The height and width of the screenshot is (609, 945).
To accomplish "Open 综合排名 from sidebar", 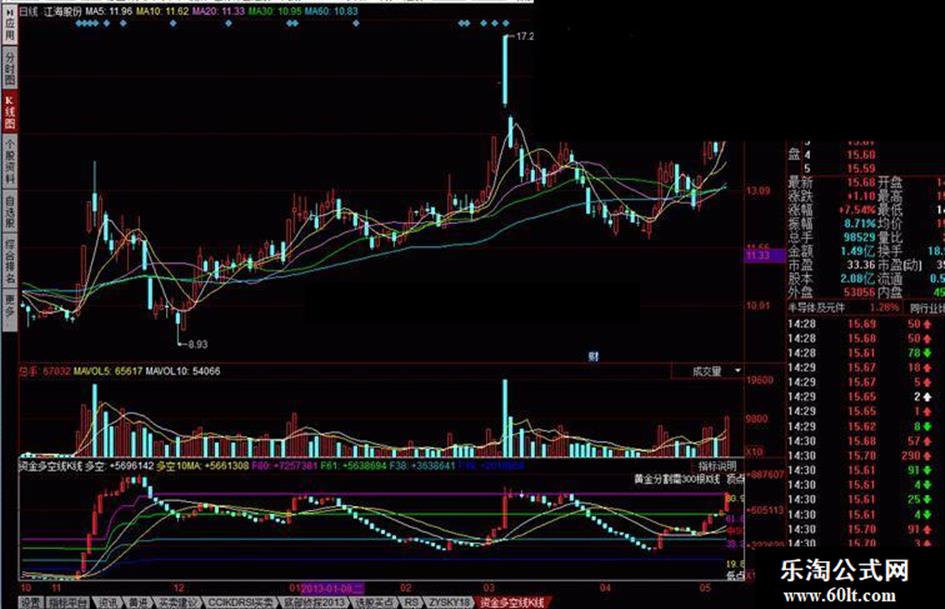I will (10, 260).
